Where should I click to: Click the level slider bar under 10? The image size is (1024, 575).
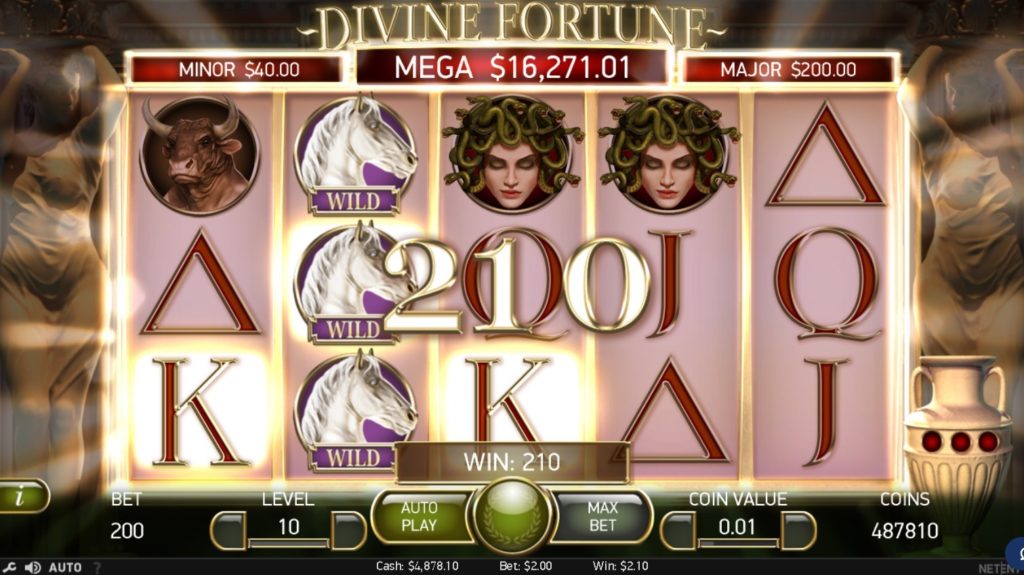pos(288,542)
